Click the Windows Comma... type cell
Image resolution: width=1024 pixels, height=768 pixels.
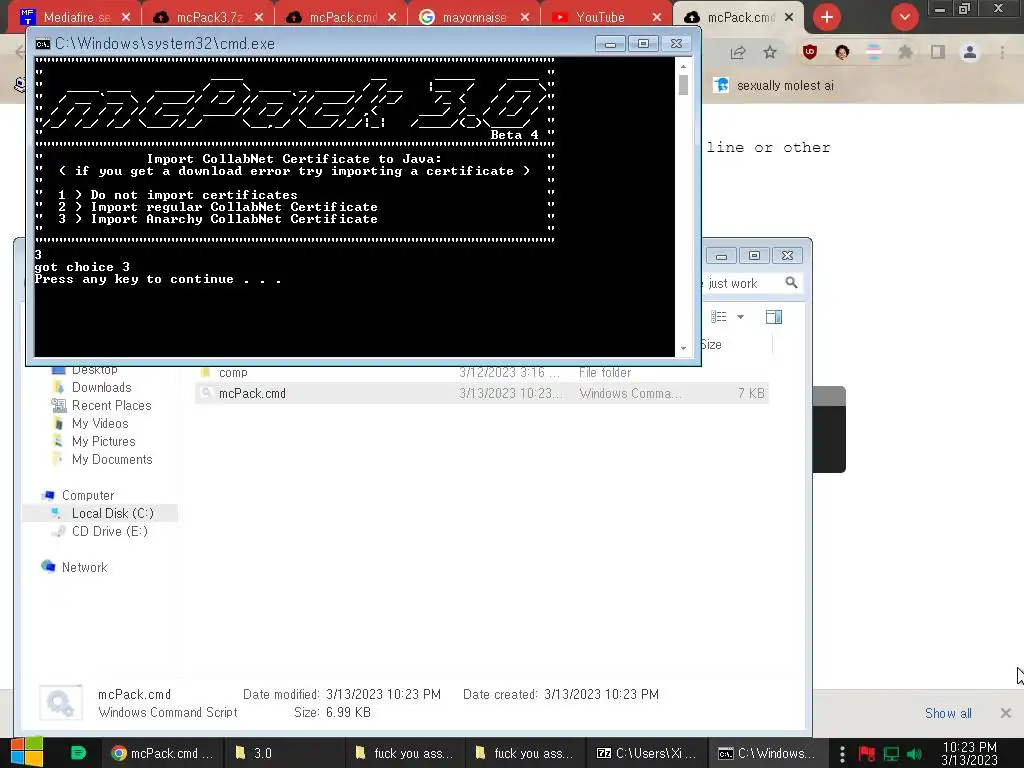point(630,393)
